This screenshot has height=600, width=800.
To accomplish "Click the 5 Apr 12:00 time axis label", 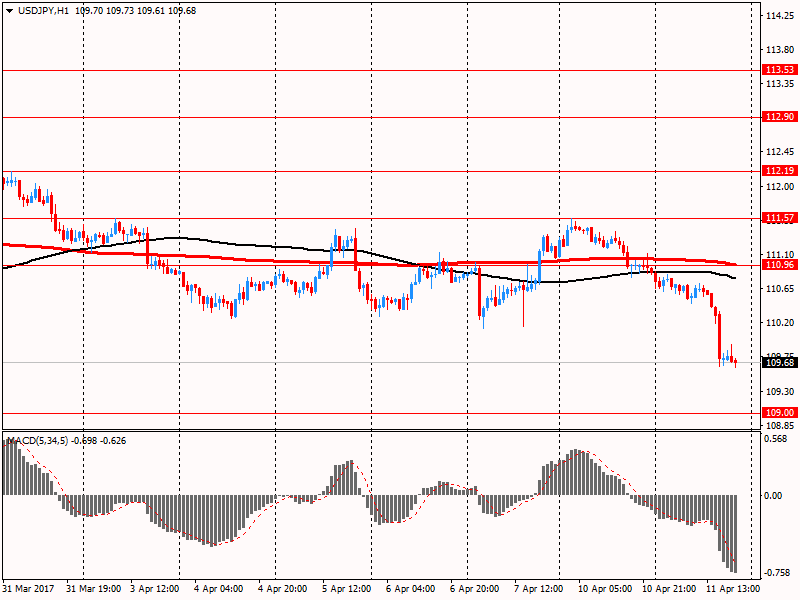I will click(x=346, y=588).
